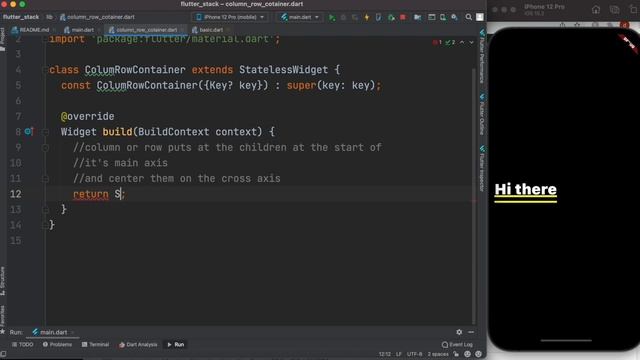
Task: Toggle read-only lock icon in status bar
Action: point(456,354)
